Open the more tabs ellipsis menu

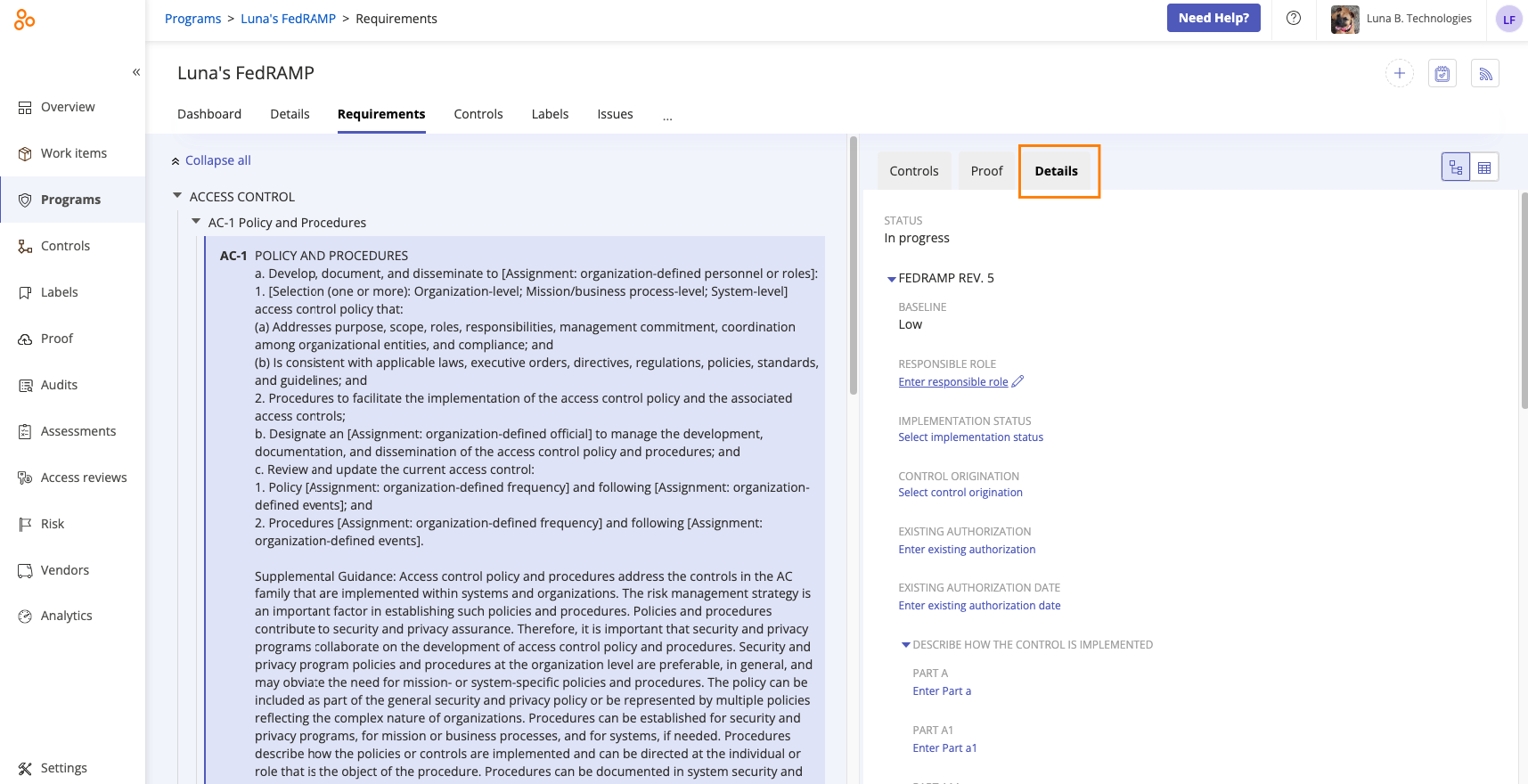[x=667, y=116]
